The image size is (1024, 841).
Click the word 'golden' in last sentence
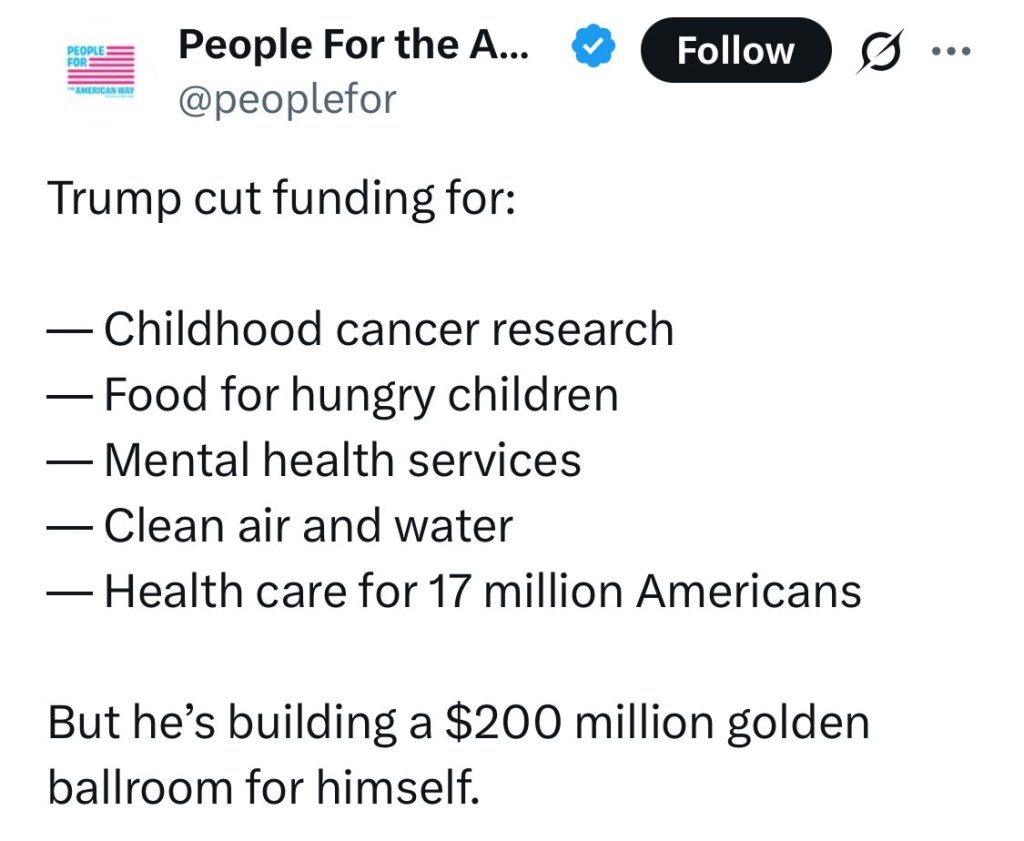point(799,723)
